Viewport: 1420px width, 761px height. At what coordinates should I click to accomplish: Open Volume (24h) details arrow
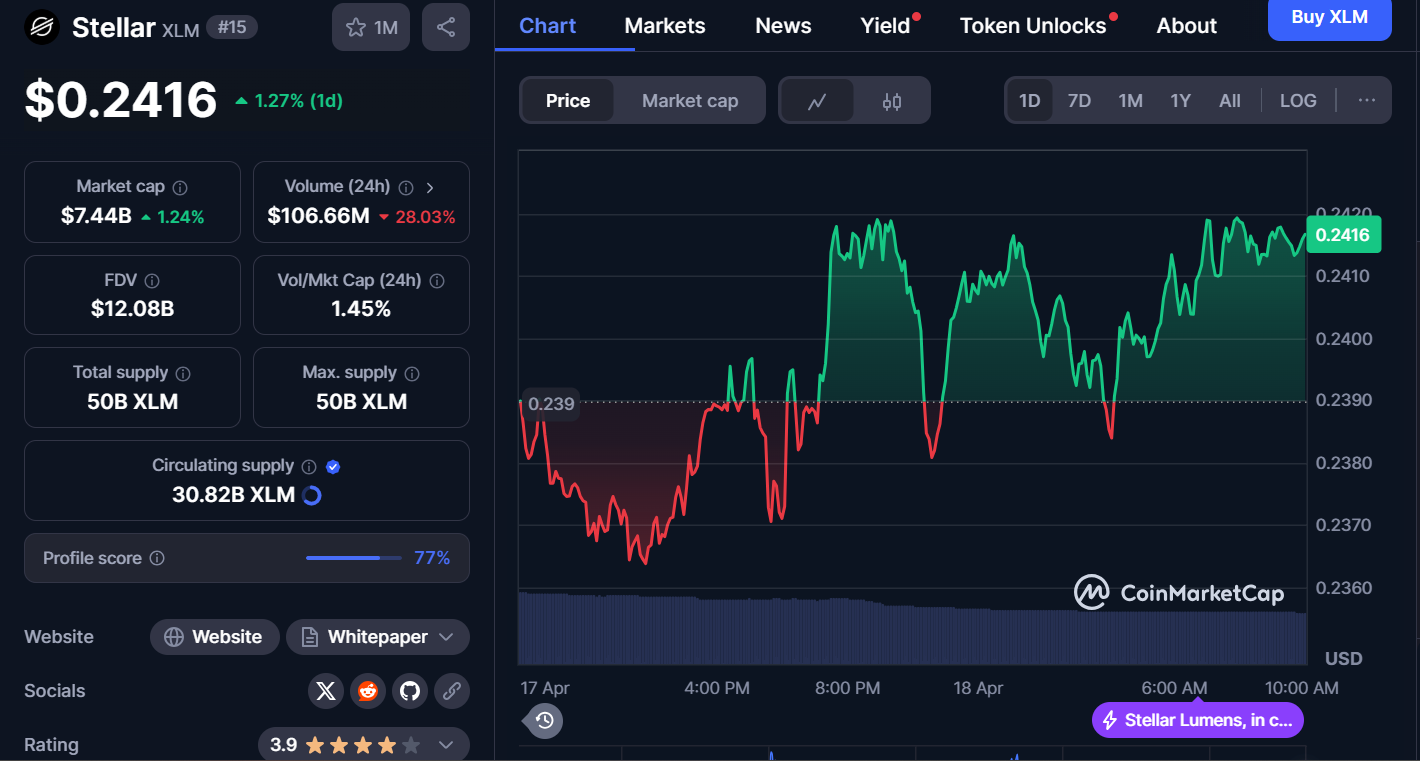click(430, 187)
